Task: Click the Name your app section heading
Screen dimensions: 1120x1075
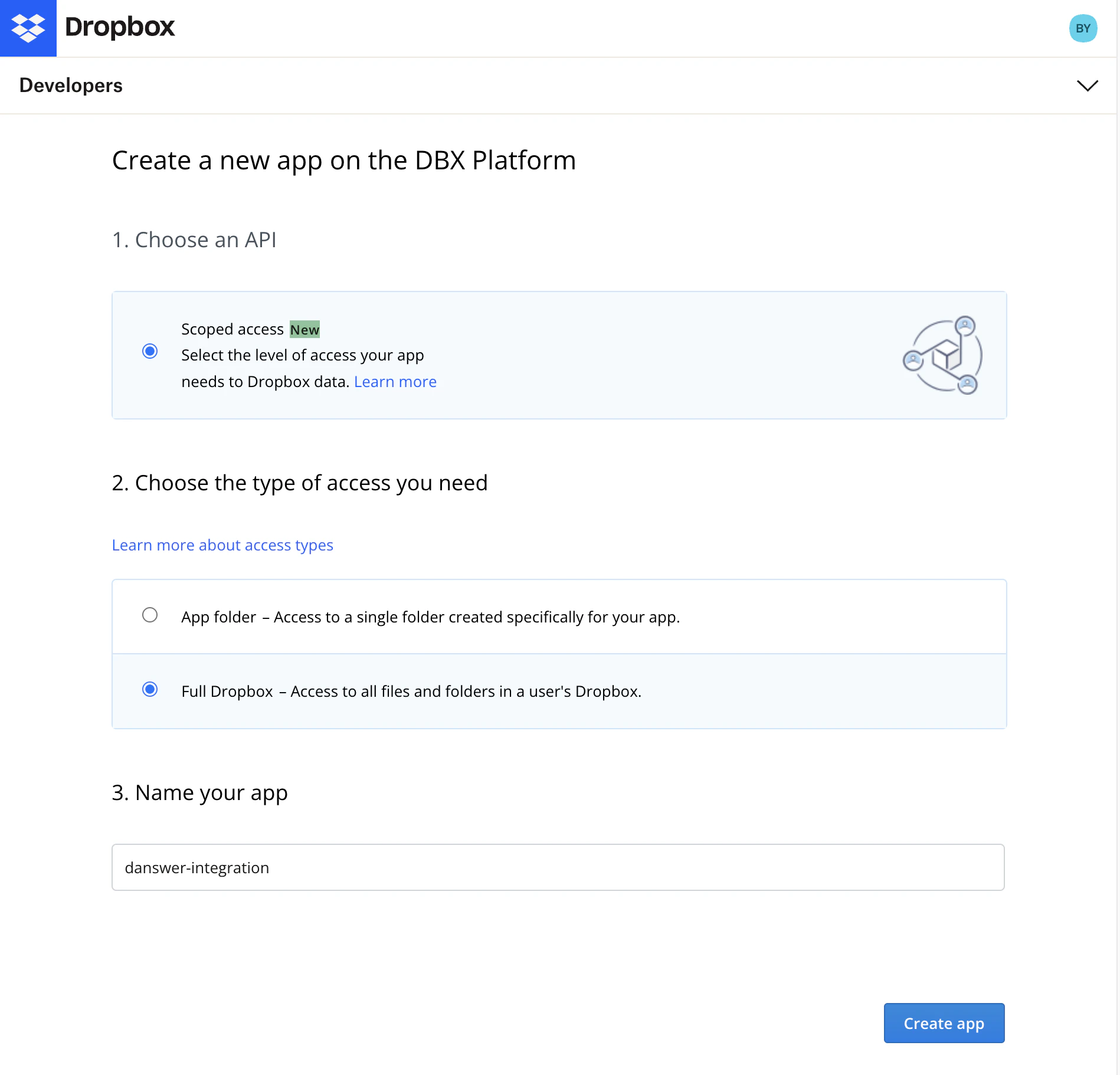Action: pyautogui.click(x=199, y=792)
